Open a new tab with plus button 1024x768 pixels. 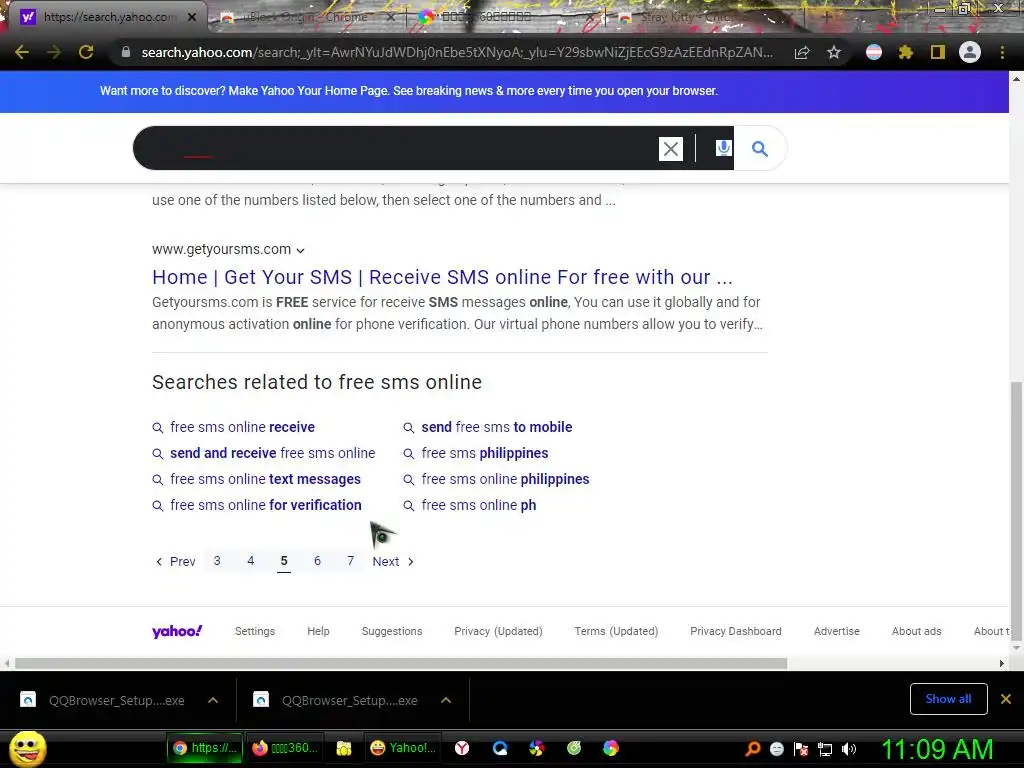pos(826,17)
